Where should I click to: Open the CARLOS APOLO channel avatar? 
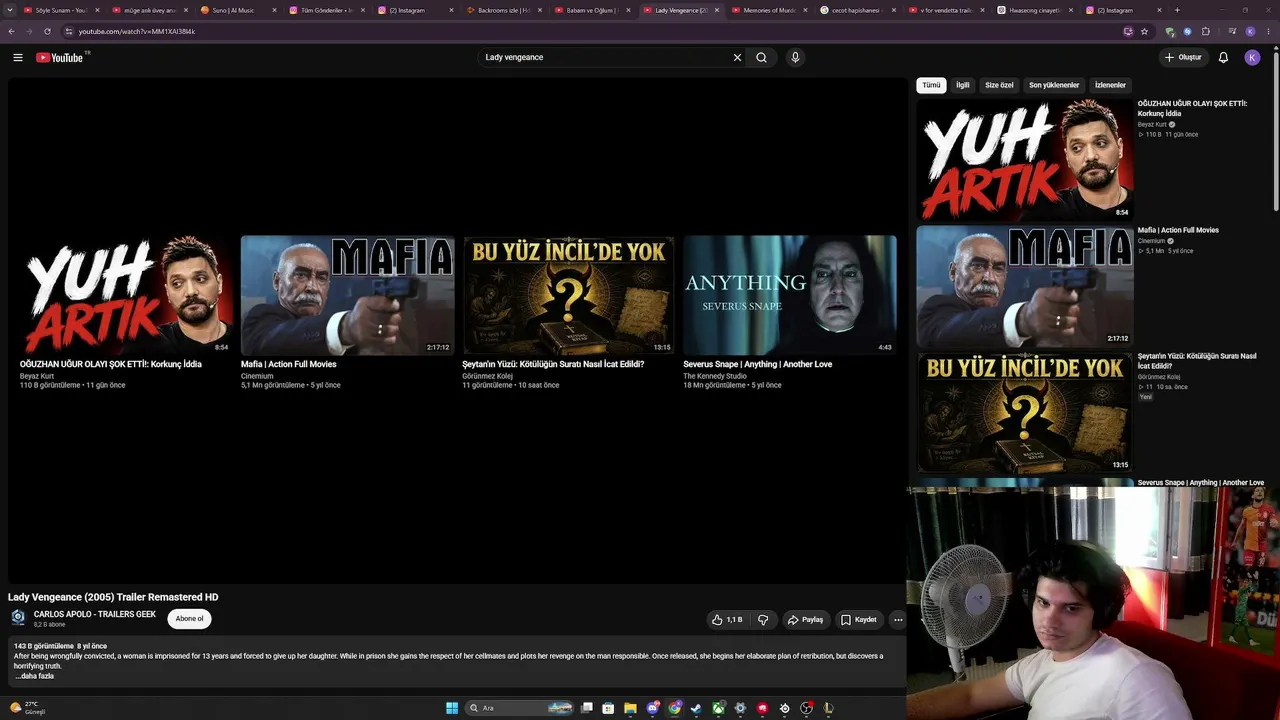(x=18, y=618)
